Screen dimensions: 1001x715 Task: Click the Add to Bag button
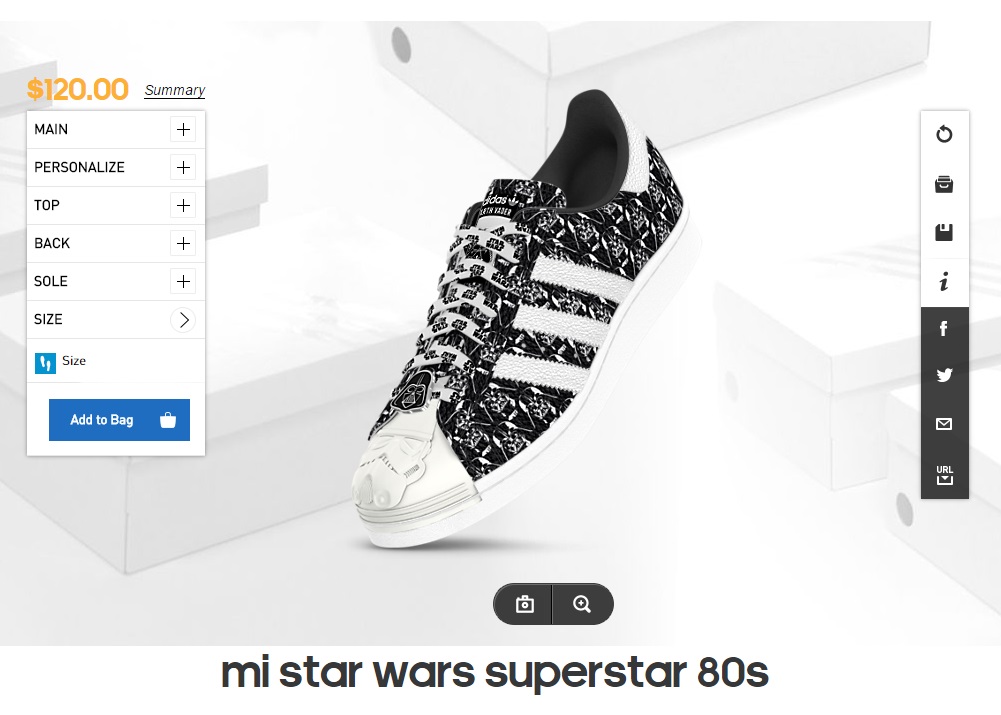click(x=119, y=420)
